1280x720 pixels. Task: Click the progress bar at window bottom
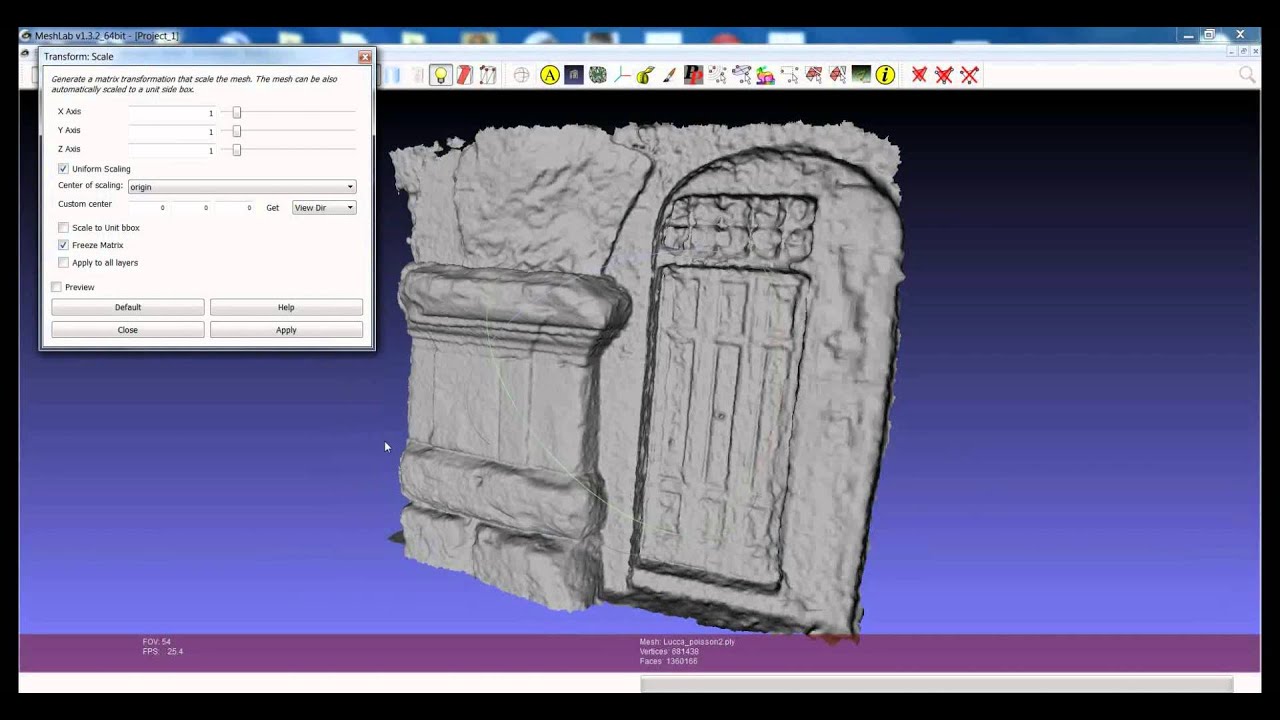point(936,685)
